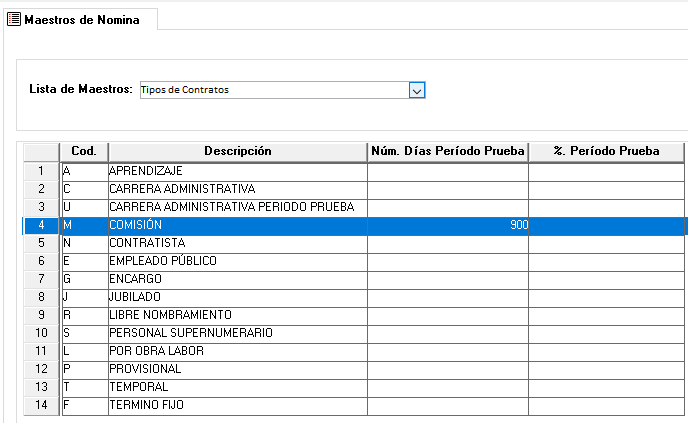Select code cell L for POR OBRA LABOR
688x423 pixels.
pos(84,351)
